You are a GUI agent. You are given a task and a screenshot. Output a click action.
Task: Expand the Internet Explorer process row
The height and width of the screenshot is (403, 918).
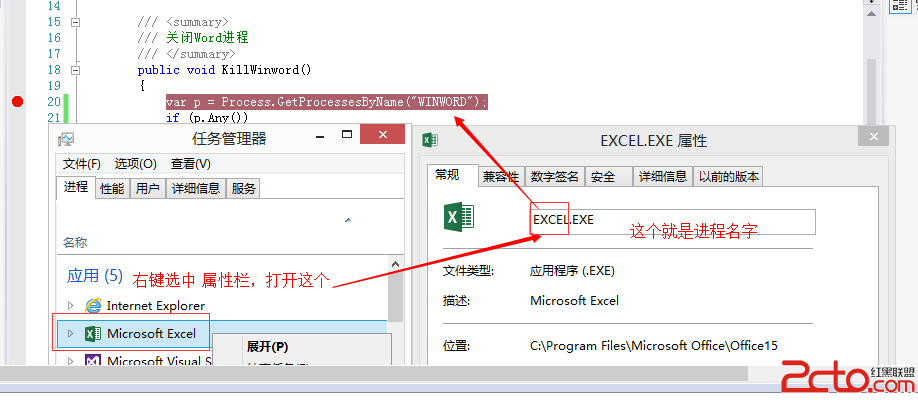pyautogui.click(x=71, y=305)
